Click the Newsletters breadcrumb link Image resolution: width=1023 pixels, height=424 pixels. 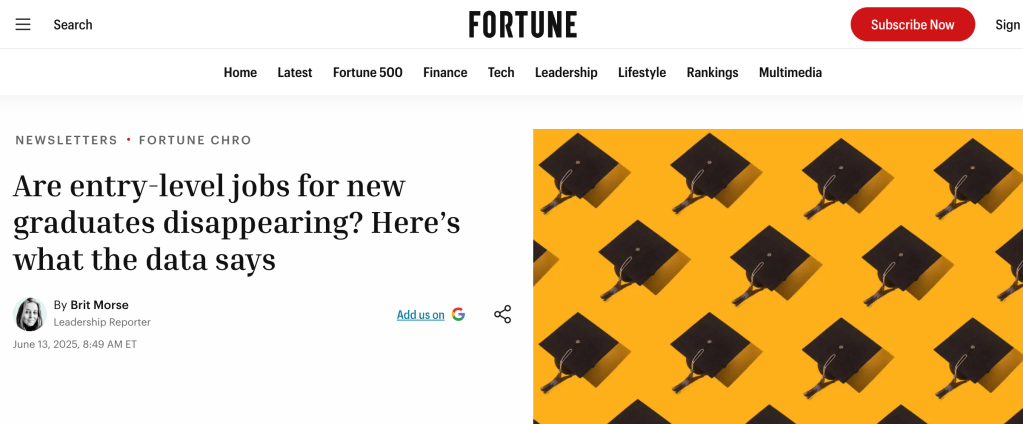(x=66, y=140)
